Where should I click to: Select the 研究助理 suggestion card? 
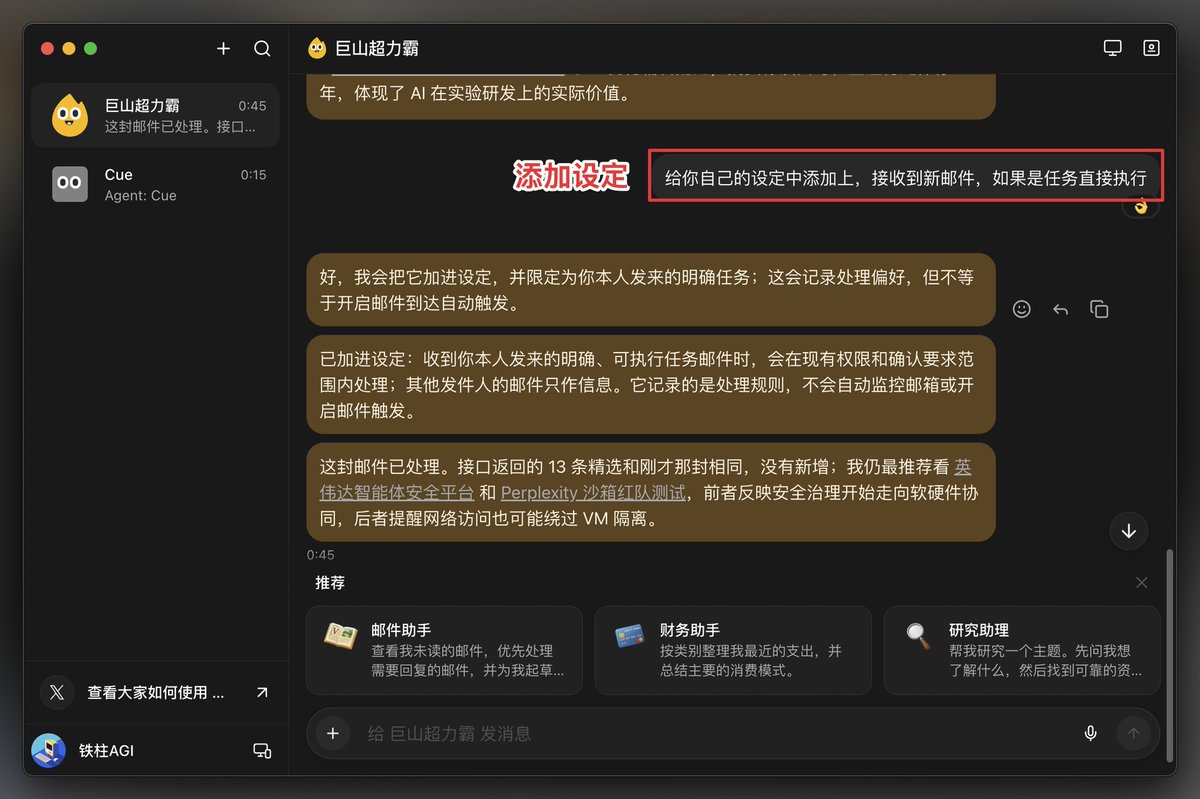coord(1022,650)
